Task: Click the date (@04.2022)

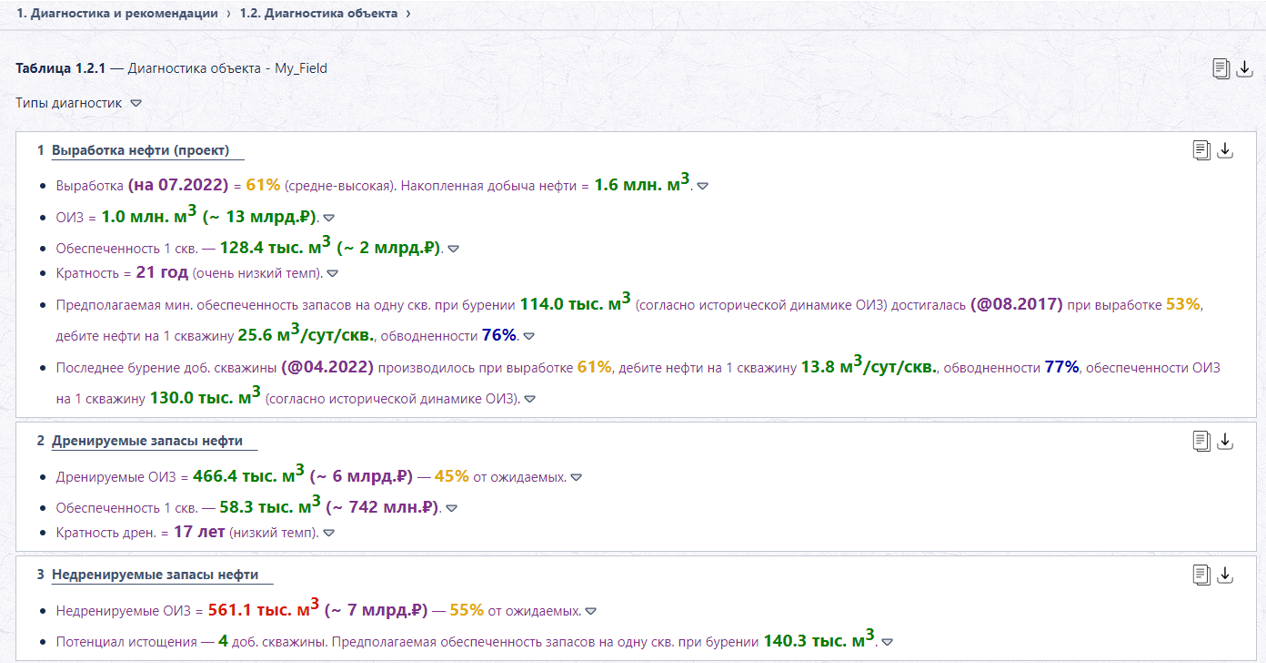Action: click(327, 367)
